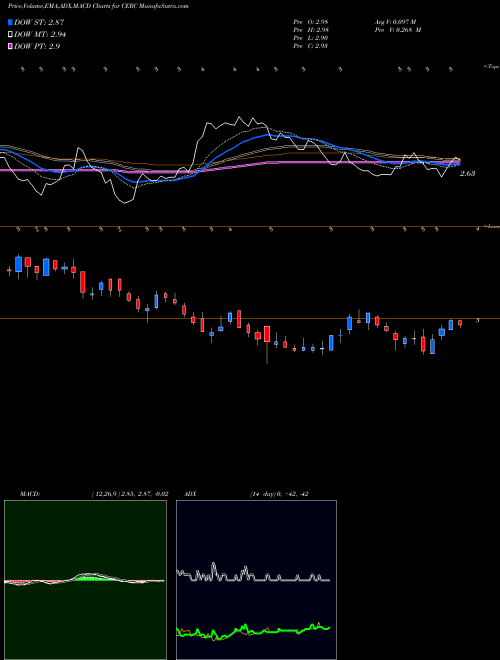The width and height of the screenshot is (500, 660).
Task: Select the 'DOW PT: 2.9' label
Action: click(x=37, y=46)
